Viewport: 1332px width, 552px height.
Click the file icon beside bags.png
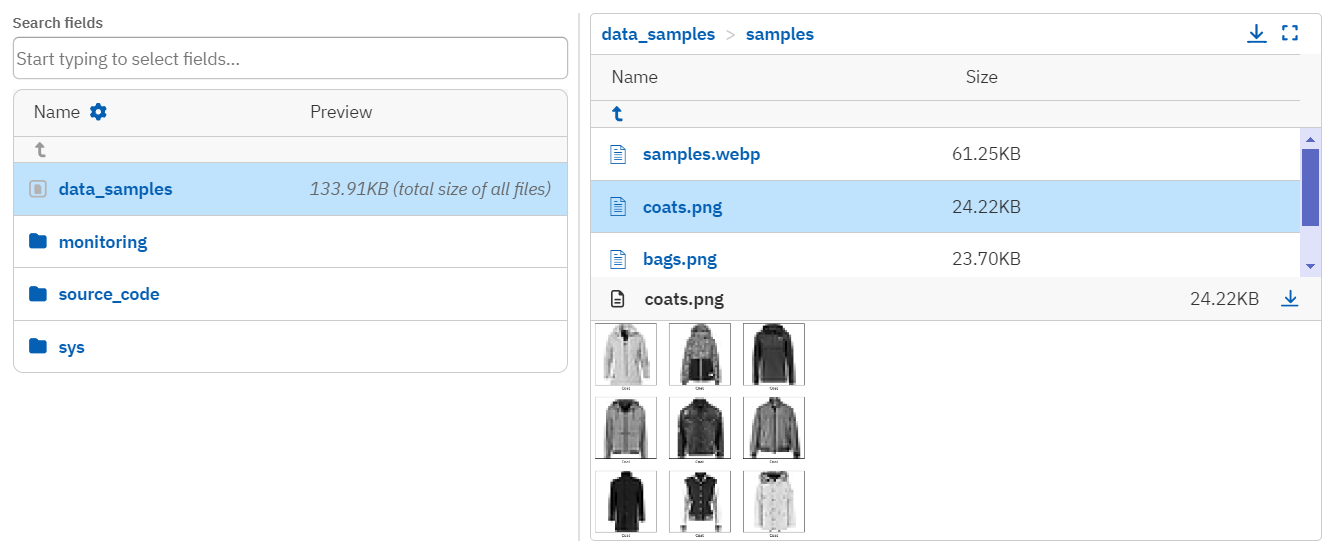[619, 260]
